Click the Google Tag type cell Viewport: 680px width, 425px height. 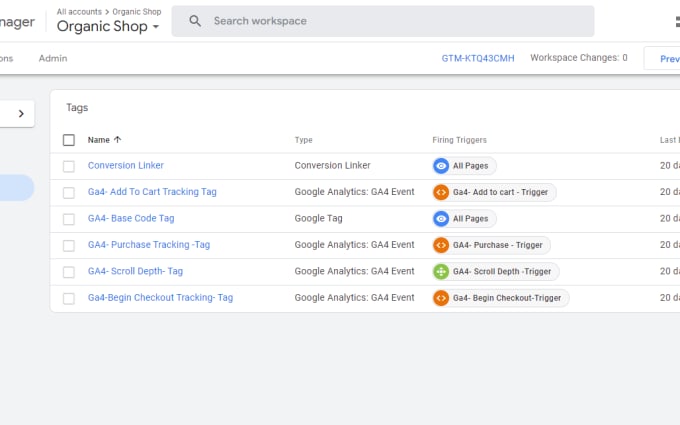(x=318, y=218)
